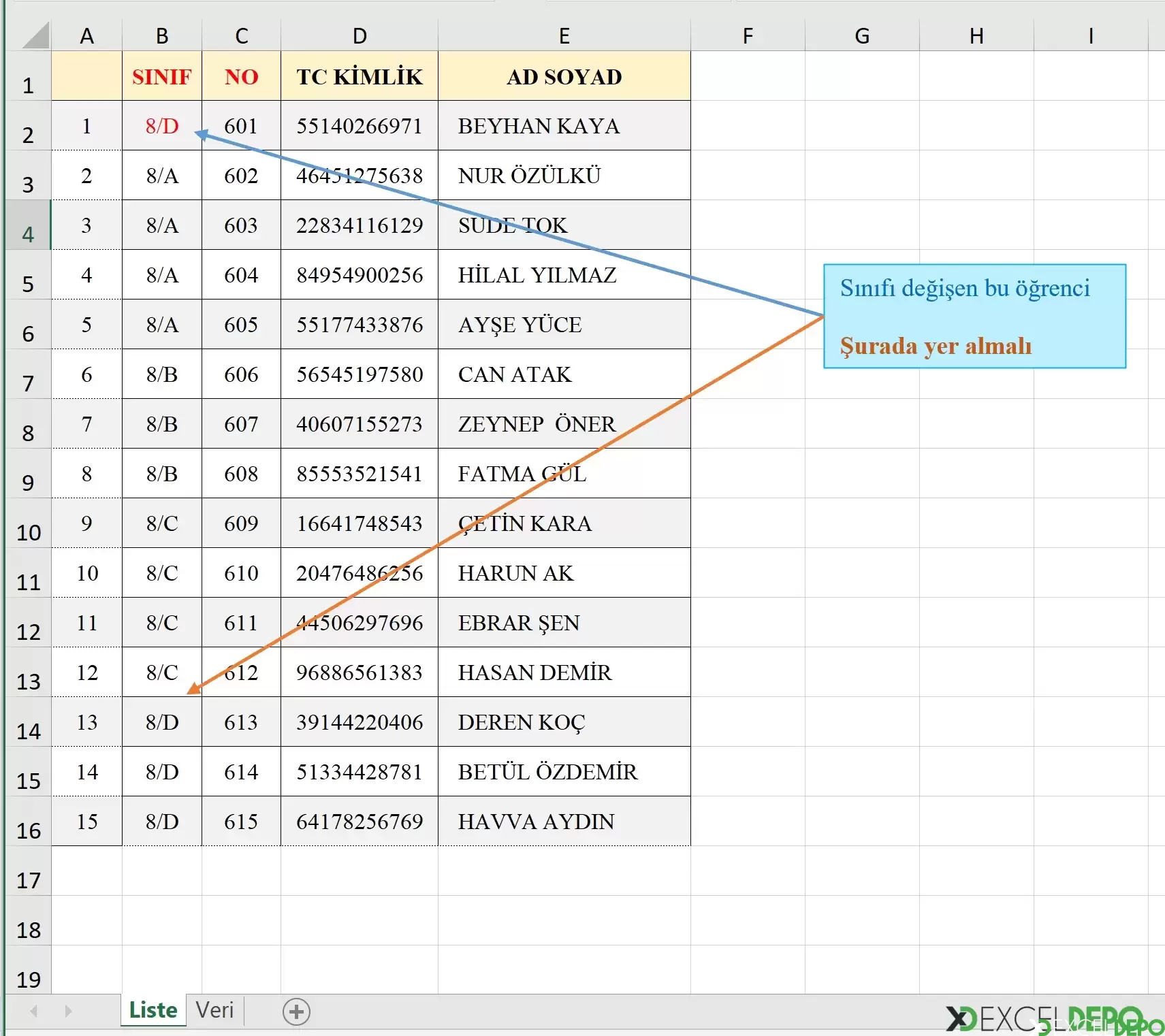1165x1036 pixels.
Task: Select column B header
Action: [162, 35]
